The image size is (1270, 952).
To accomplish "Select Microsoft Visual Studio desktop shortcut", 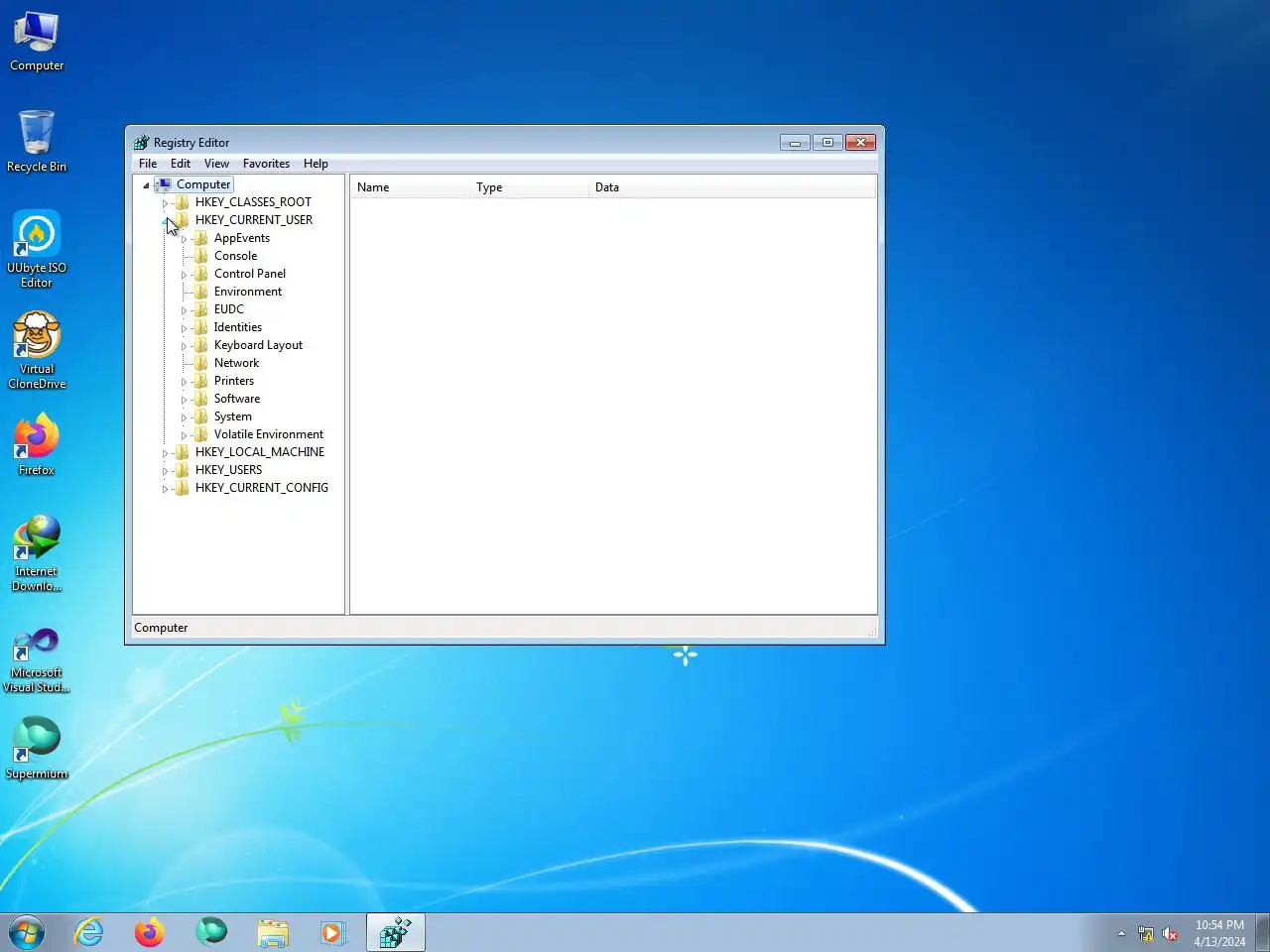I will pyautogui.click(x=37, y=659).
